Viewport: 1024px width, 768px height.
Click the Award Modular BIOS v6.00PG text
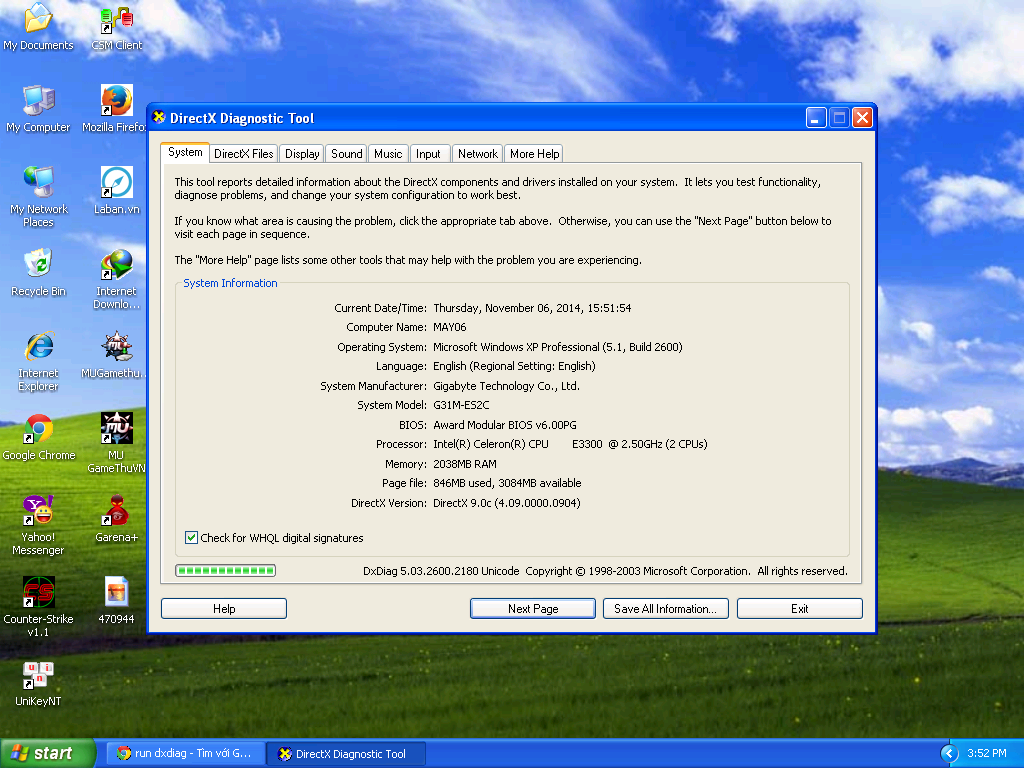coord(505,424)
